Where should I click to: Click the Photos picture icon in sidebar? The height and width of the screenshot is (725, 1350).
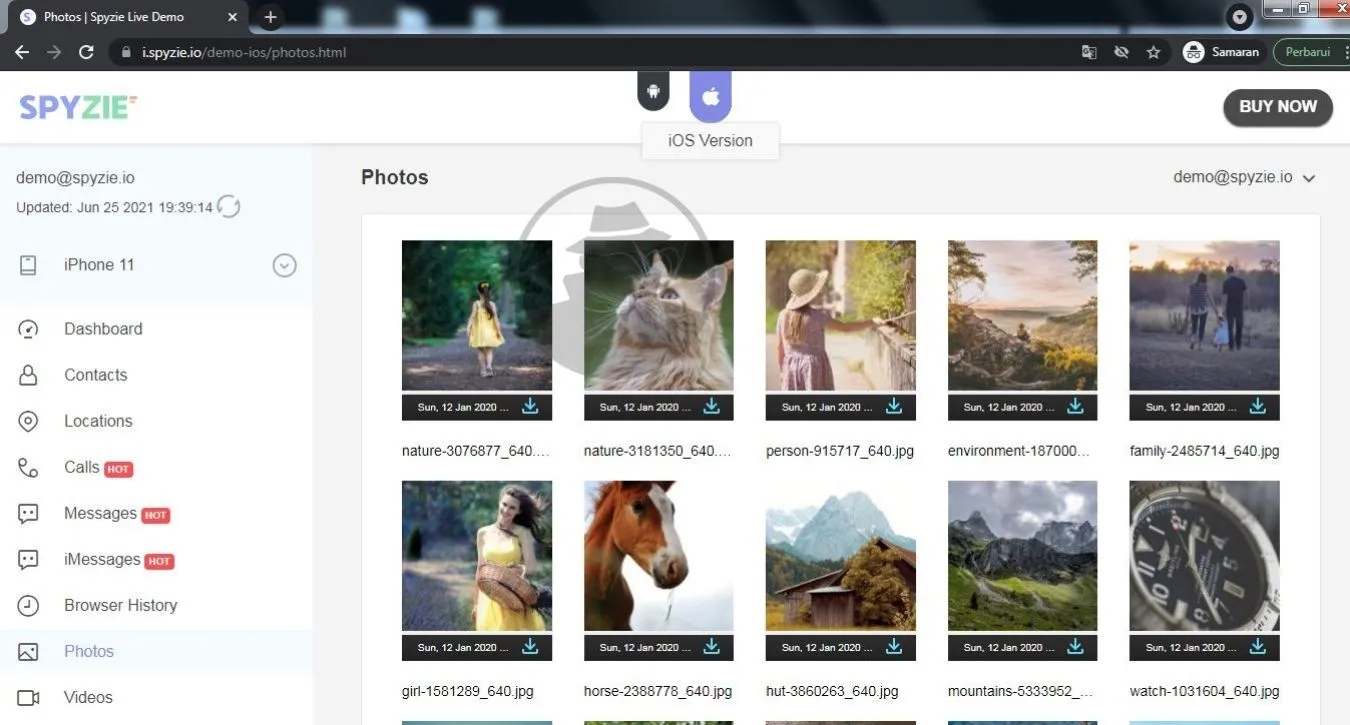pos(28,652)
